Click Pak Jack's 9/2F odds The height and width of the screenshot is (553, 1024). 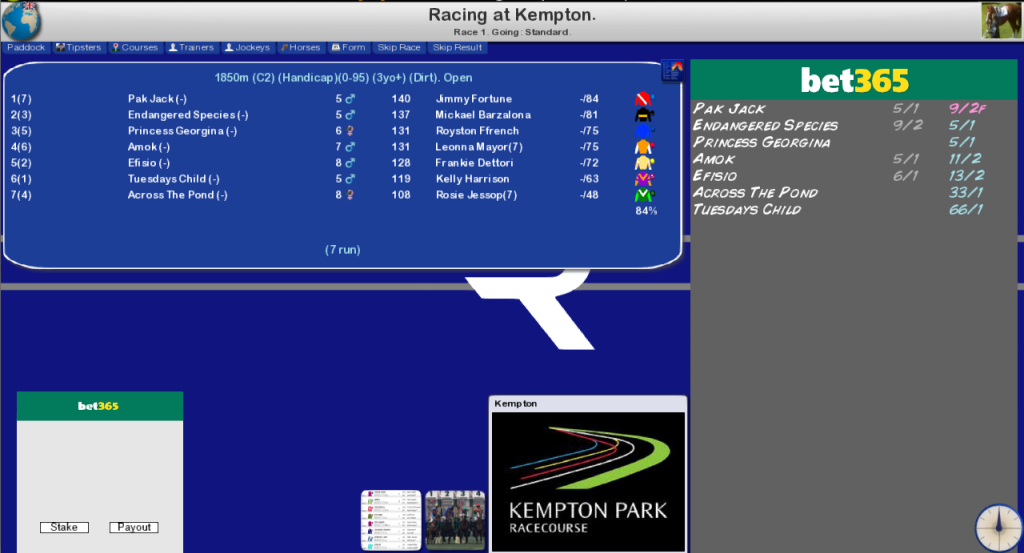click(x=967, y=108)
